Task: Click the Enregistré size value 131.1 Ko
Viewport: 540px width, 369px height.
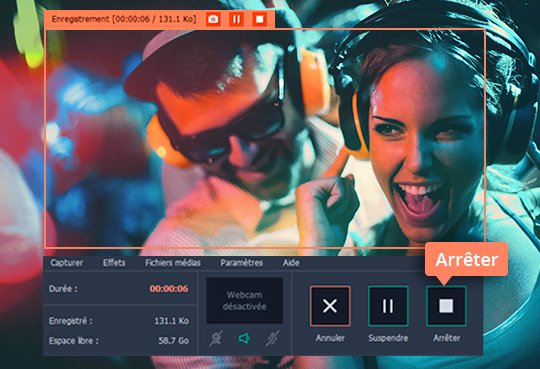Action: click(171, 321)
